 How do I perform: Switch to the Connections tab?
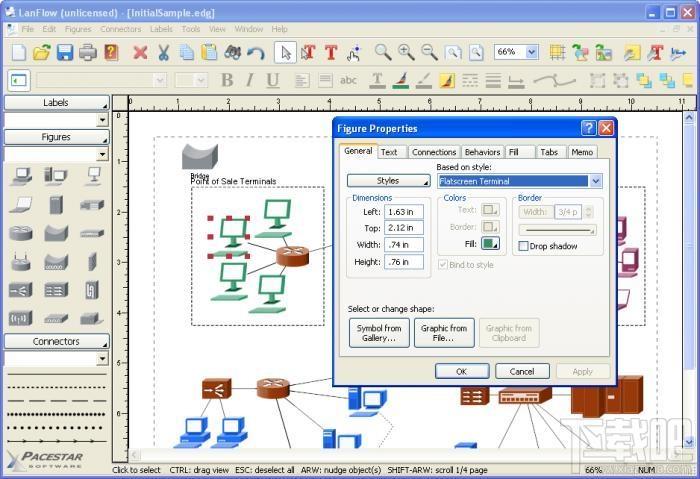pyautogui.click(x=434, y=152)
